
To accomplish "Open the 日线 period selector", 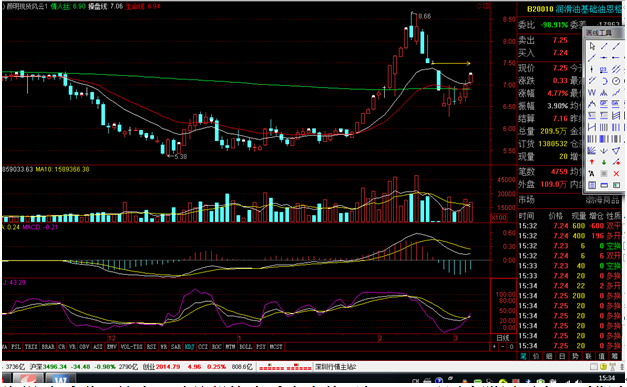I will [503, 338].
